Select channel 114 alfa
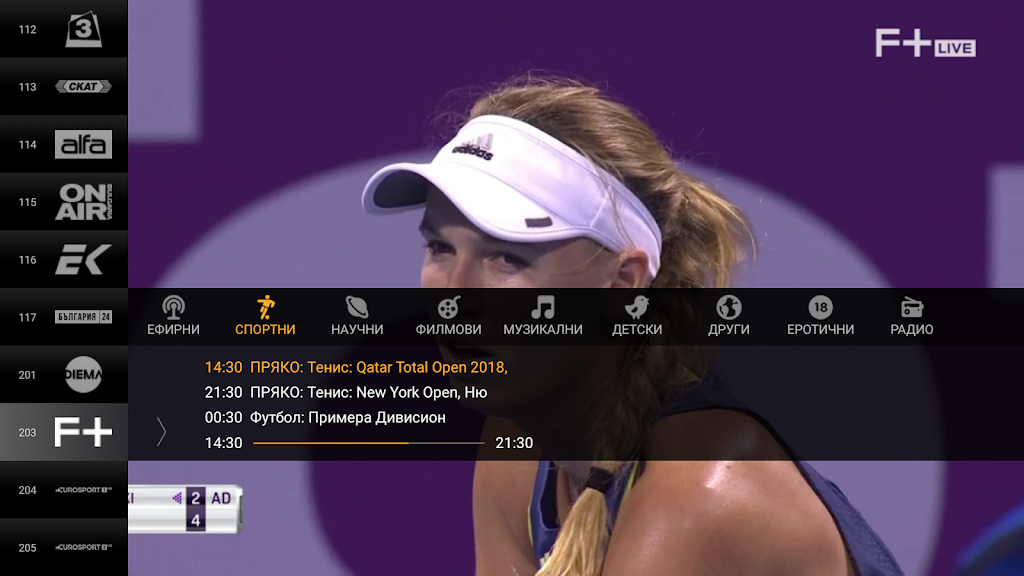 coord(64,144)
